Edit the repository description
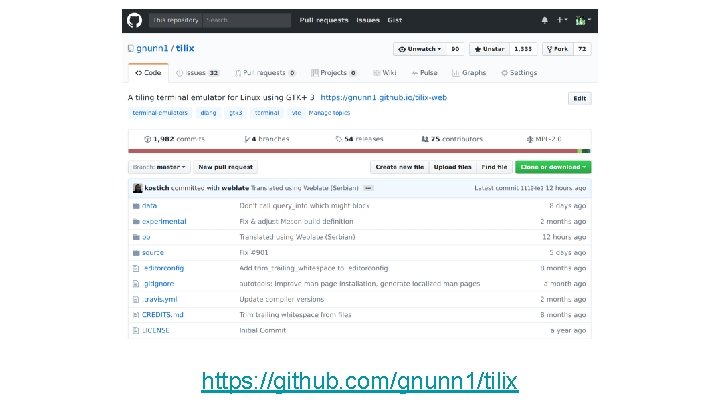The image size is (720, 405). tap(579, 98)
